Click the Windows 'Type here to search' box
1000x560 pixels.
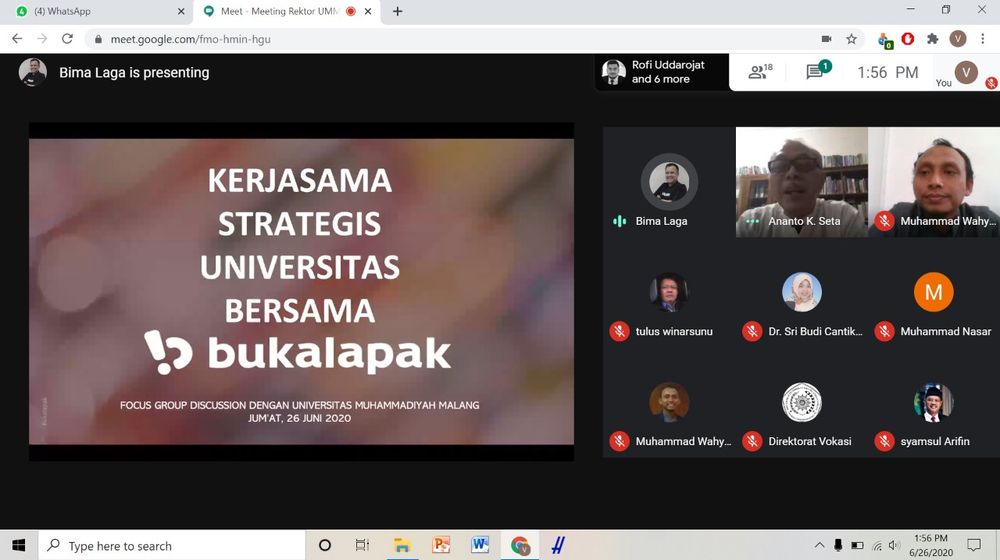coord(172,545)
